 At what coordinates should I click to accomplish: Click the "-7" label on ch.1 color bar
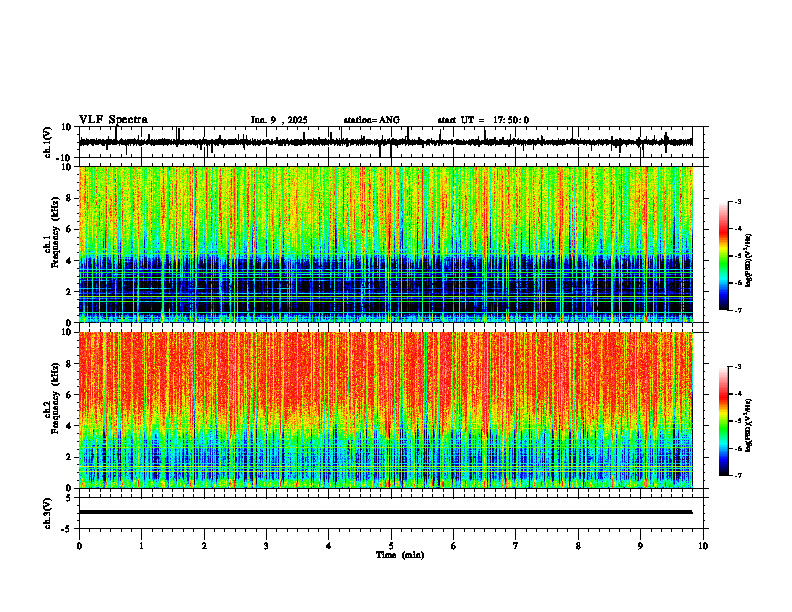[737, 310]
